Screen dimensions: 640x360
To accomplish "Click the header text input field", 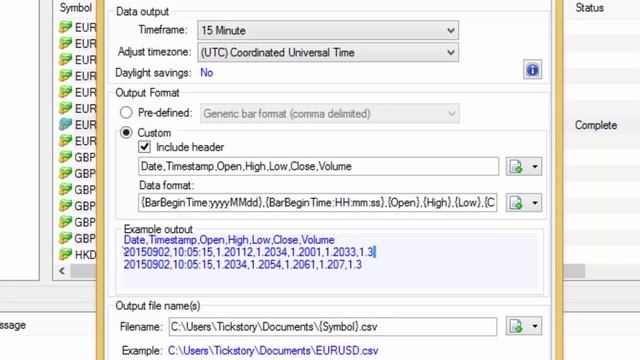I will (x=318, y=167).
